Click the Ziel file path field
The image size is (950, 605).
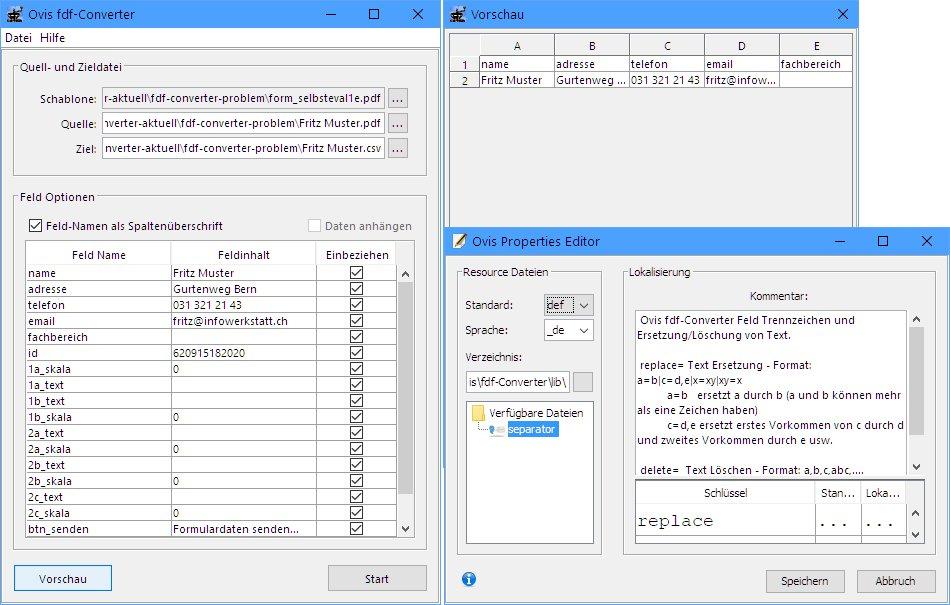click(243, 149)
